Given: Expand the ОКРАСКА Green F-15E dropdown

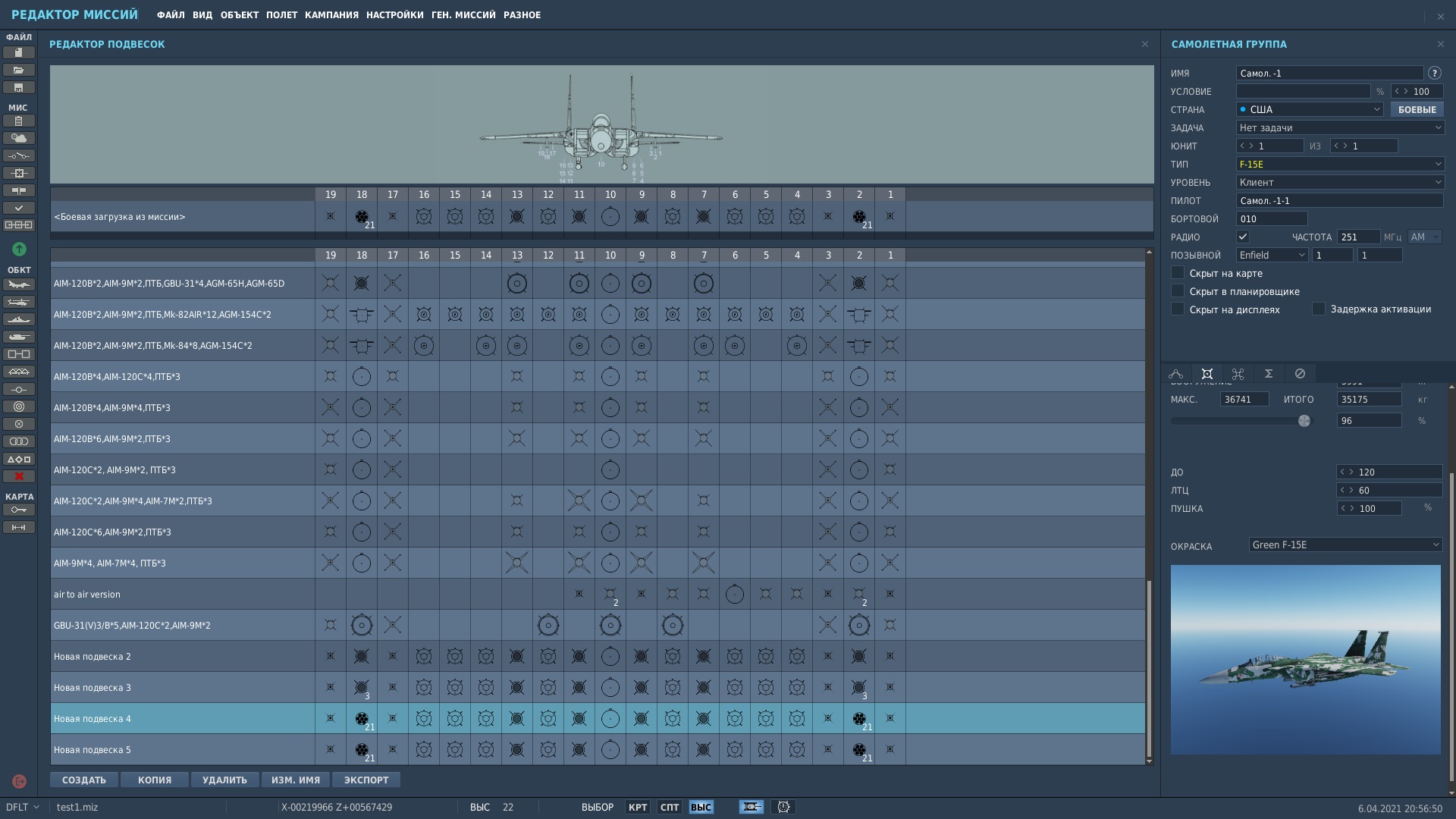Looking at the screenshot, I should click(x=1345, y=544).
